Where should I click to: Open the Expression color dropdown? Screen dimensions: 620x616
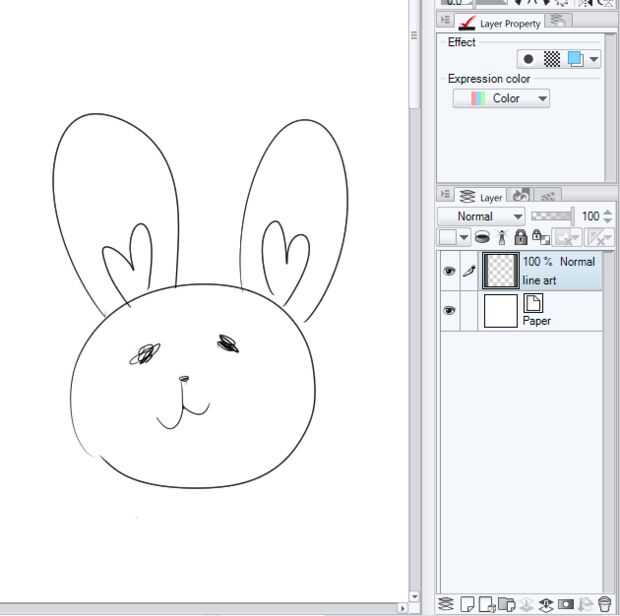tap(501, 98)
